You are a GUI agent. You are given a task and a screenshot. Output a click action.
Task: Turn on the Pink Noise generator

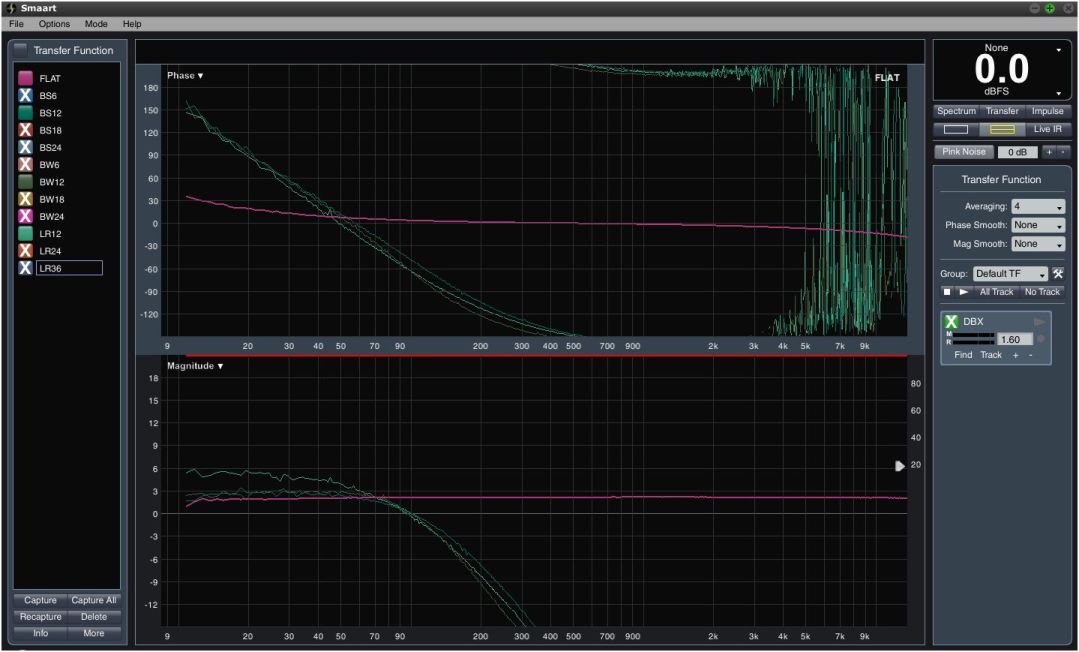pyautogui.click(x=964, y=152)
